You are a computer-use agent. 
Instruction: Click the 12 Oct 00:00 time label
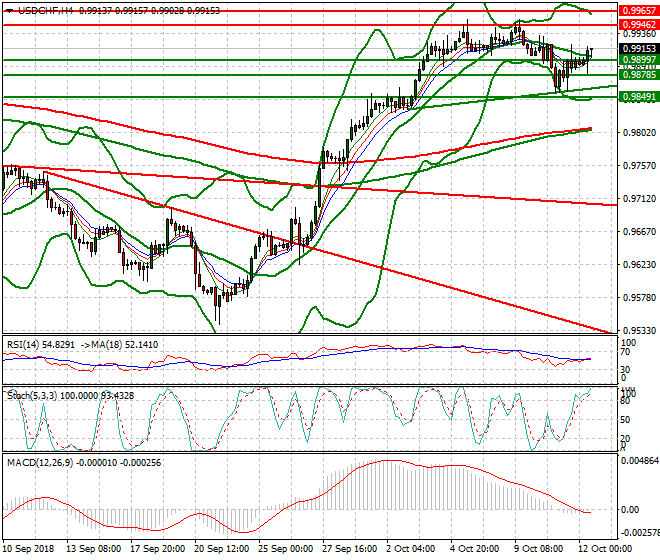pos(605,549)
